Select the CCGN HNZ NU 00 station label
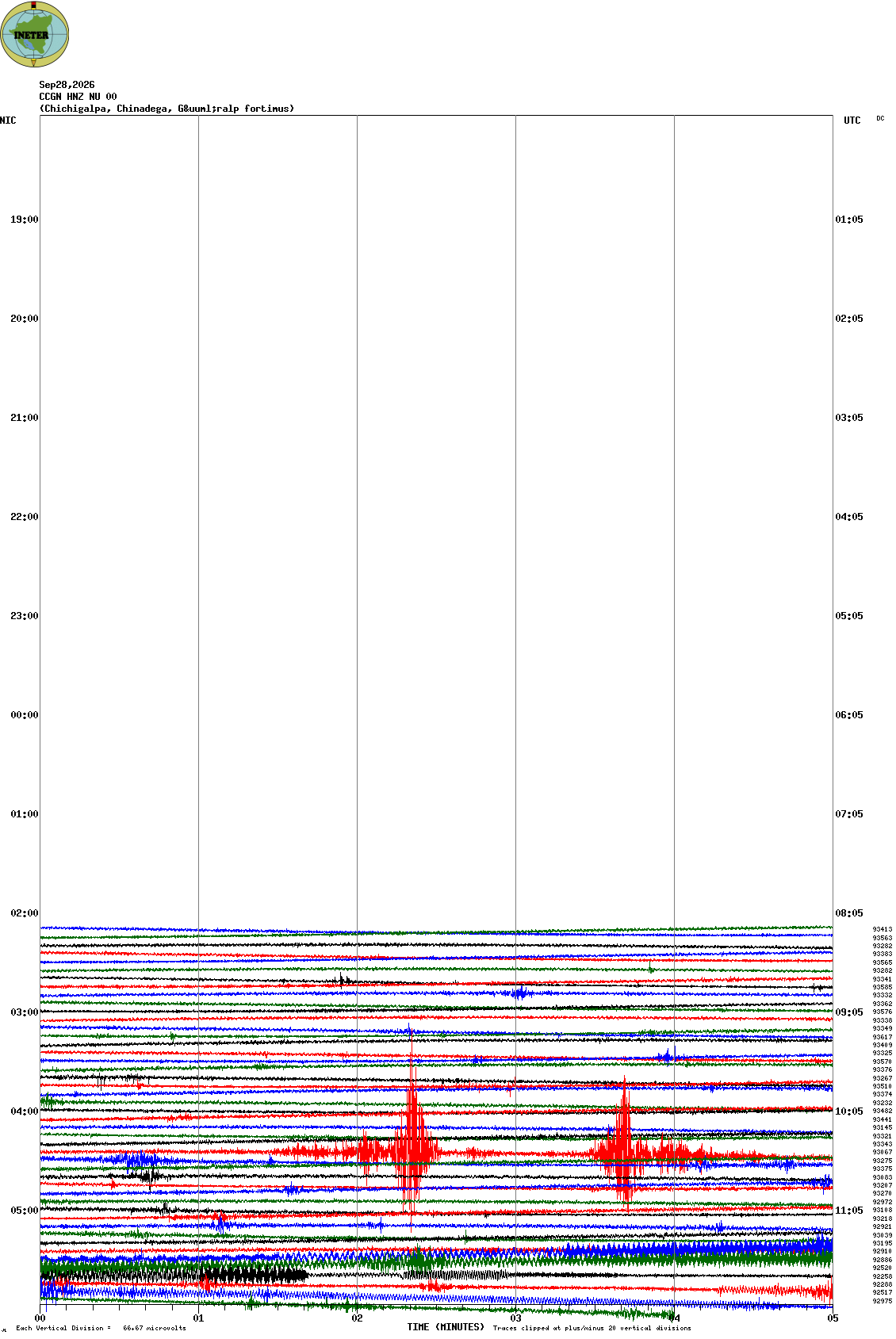896x1339 pixels. click(x=78, y=97)
